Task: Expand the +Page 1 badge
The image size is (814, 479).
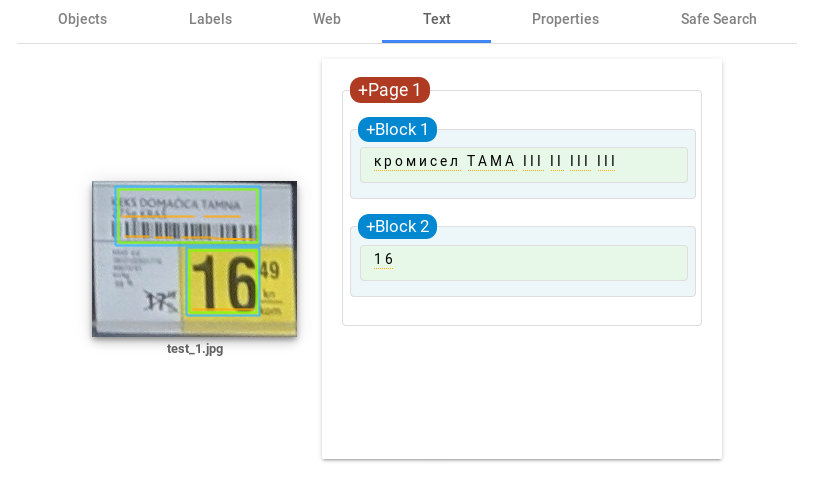Action: coord(389,90)
